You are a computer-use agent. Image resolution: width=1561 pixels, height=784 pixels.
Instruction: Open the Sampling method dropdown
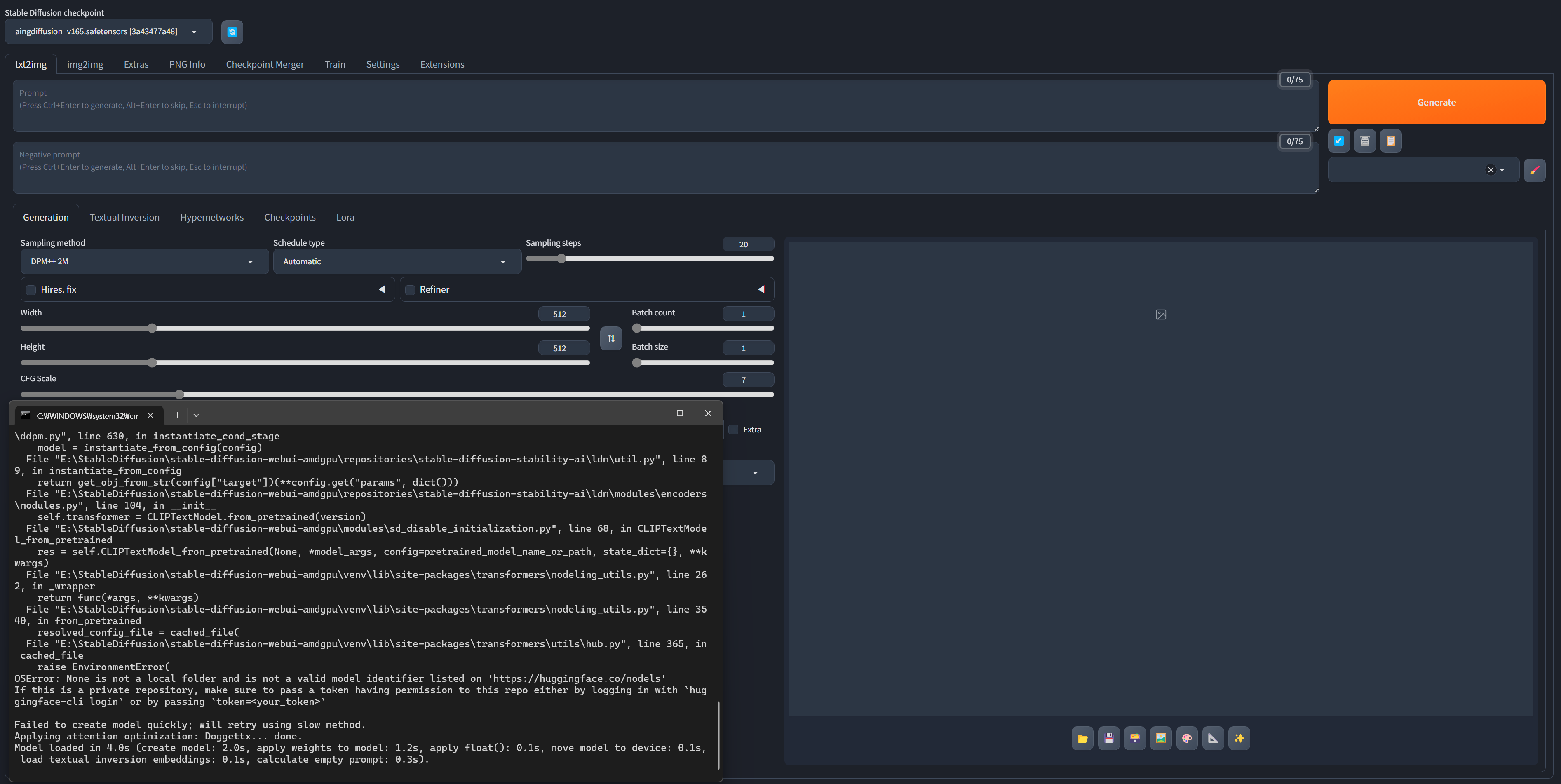pyautogui.click(x=144, y=262)
